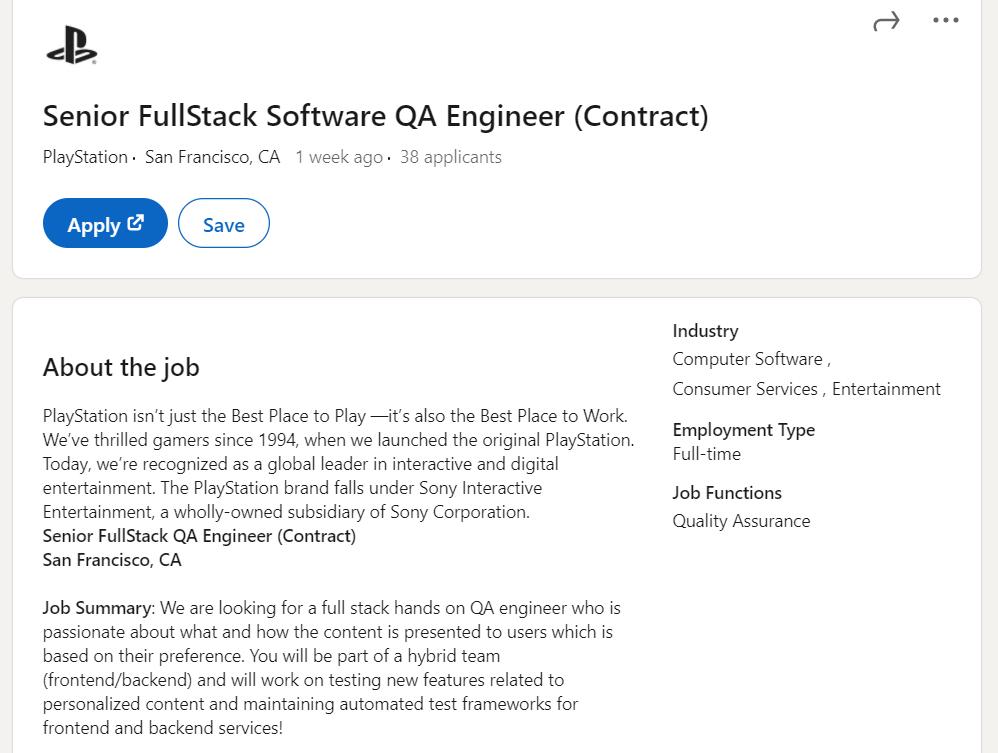Click the Job Functions section heading

click(727, 493)
